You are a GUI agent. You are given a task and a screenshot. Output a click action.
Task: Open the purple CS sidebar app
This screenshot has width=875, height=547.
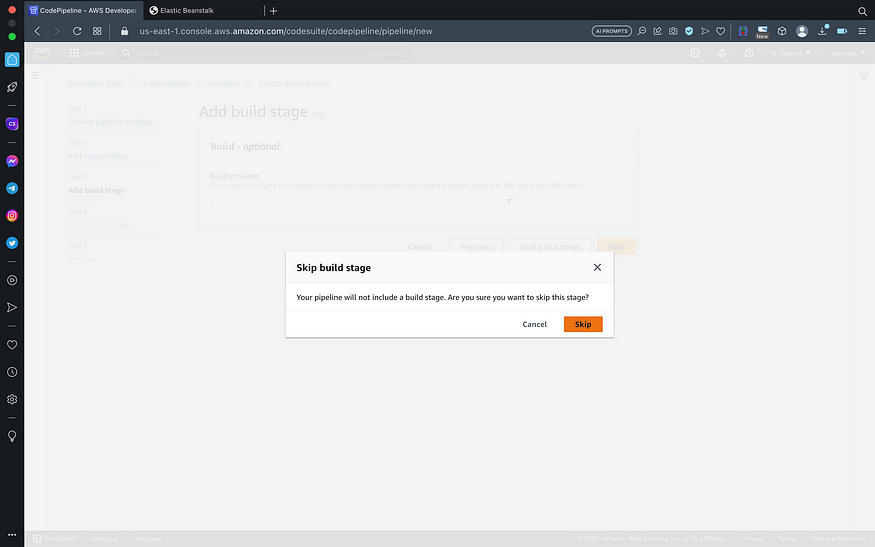pyautogui.click(x=12, y=124)
